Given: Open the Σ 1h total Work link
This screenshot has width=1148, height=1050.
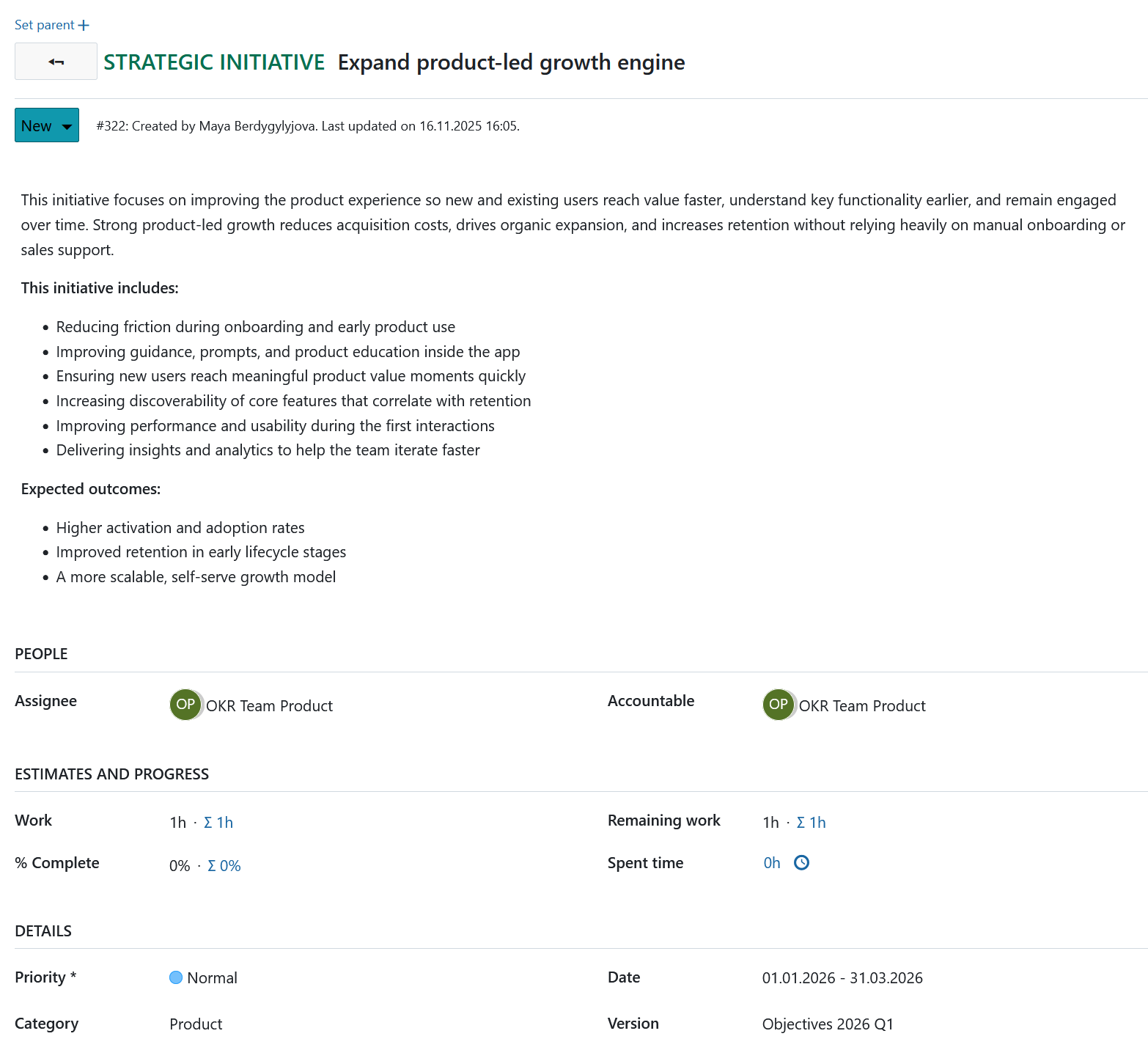Looking at the screenshot, I should (x=218, y=822).
